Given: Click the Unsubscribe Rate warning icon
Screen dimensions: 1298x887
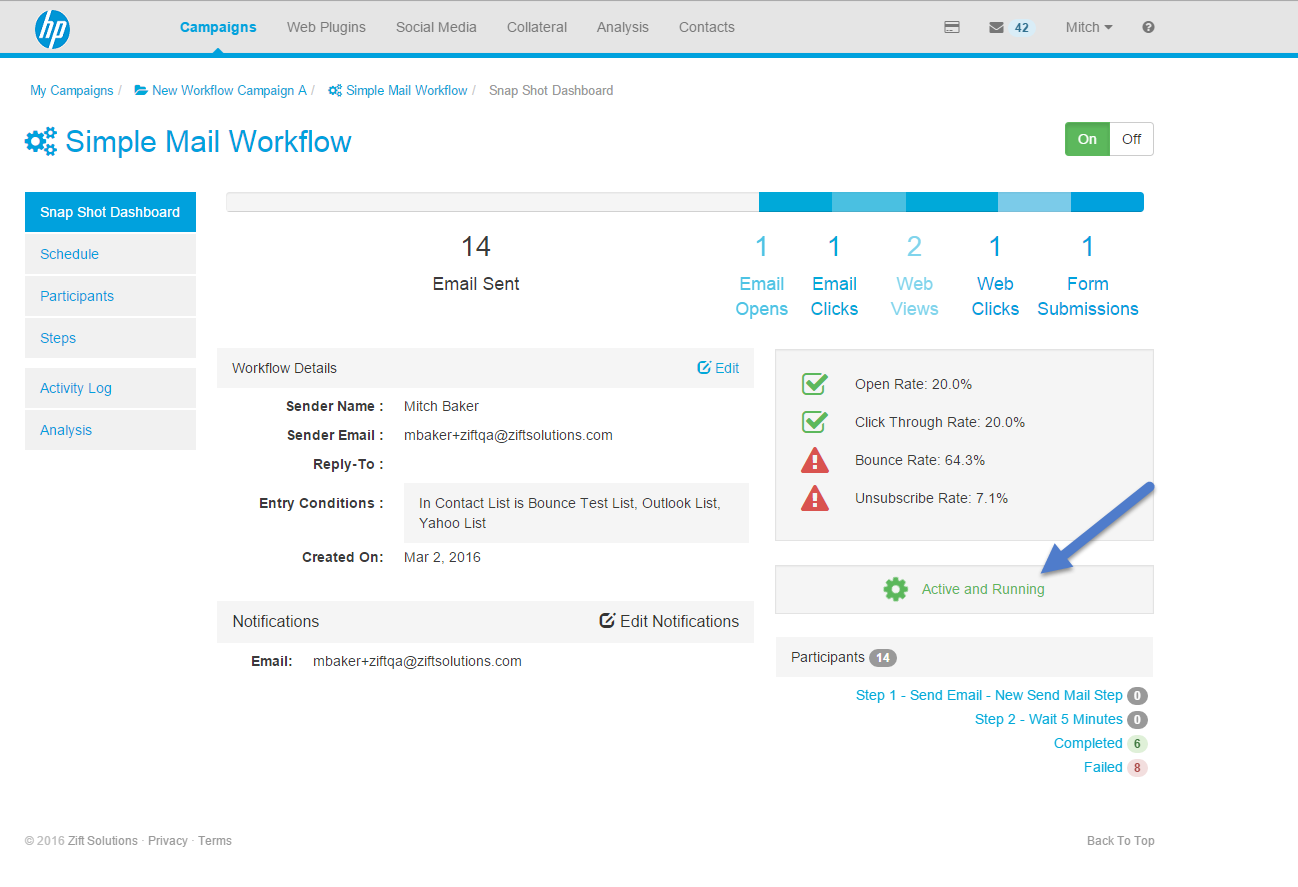Looking at the screenshot, I should click(x=815, y=498).
